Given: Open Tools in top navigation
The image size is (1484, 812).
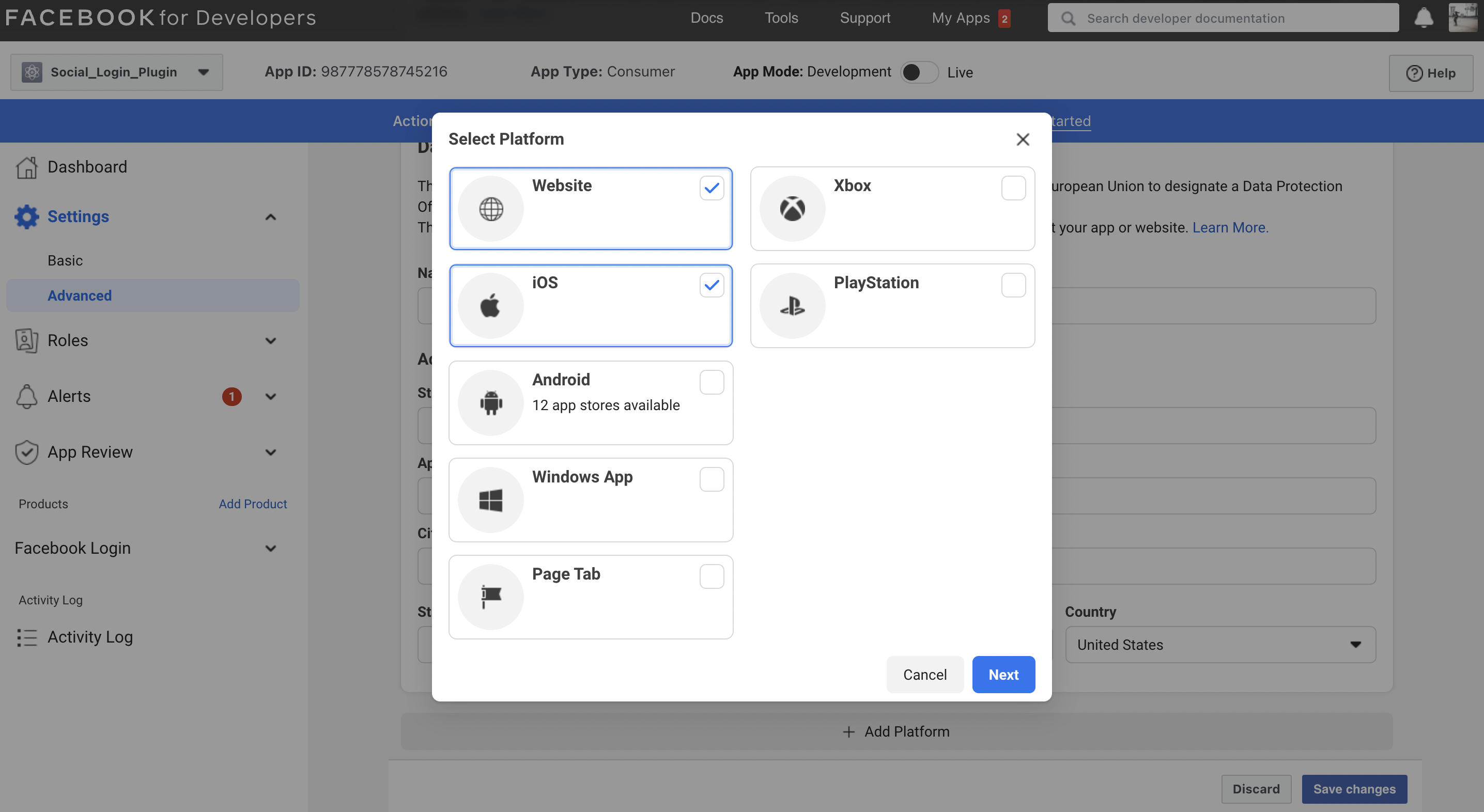Looking at the screenshot, I should point(781,18).
